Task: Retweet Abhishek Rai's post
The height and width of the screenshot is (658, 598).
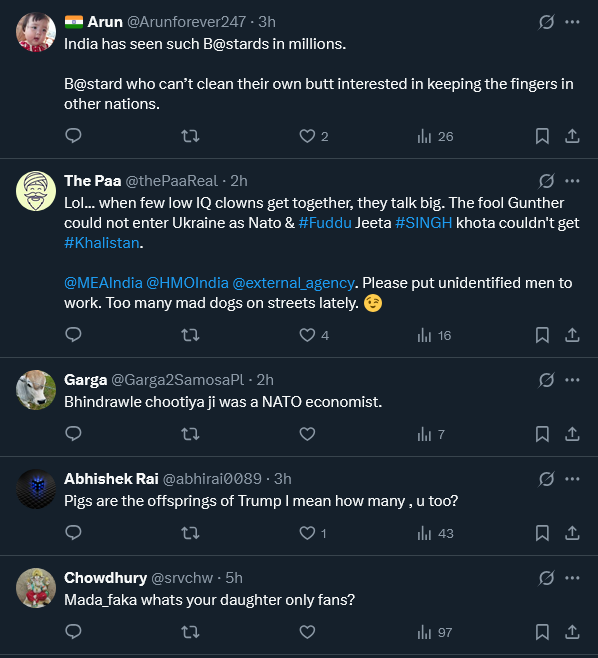Action: point(190,533)
